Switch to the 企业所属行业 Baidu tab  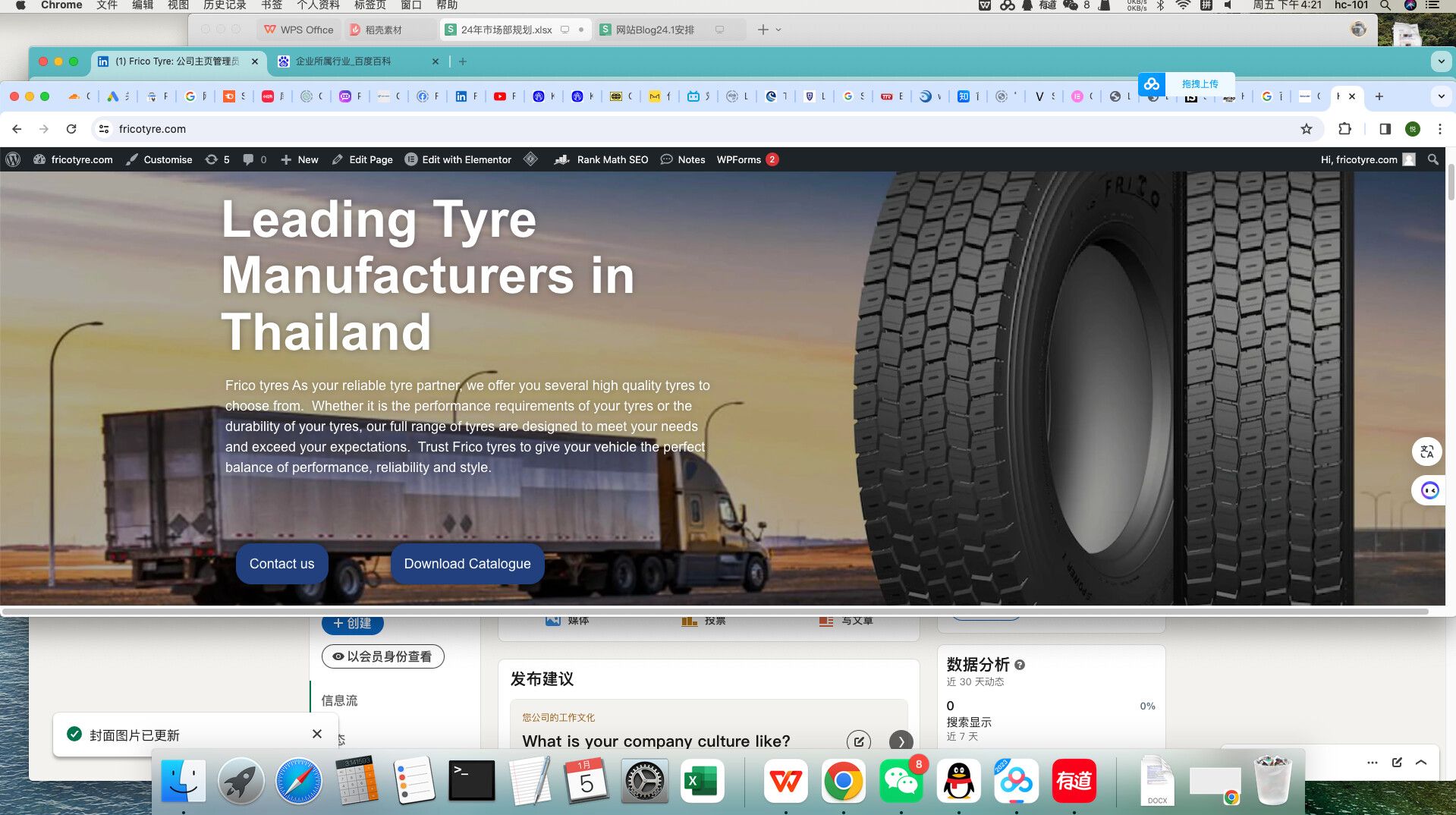357,61
